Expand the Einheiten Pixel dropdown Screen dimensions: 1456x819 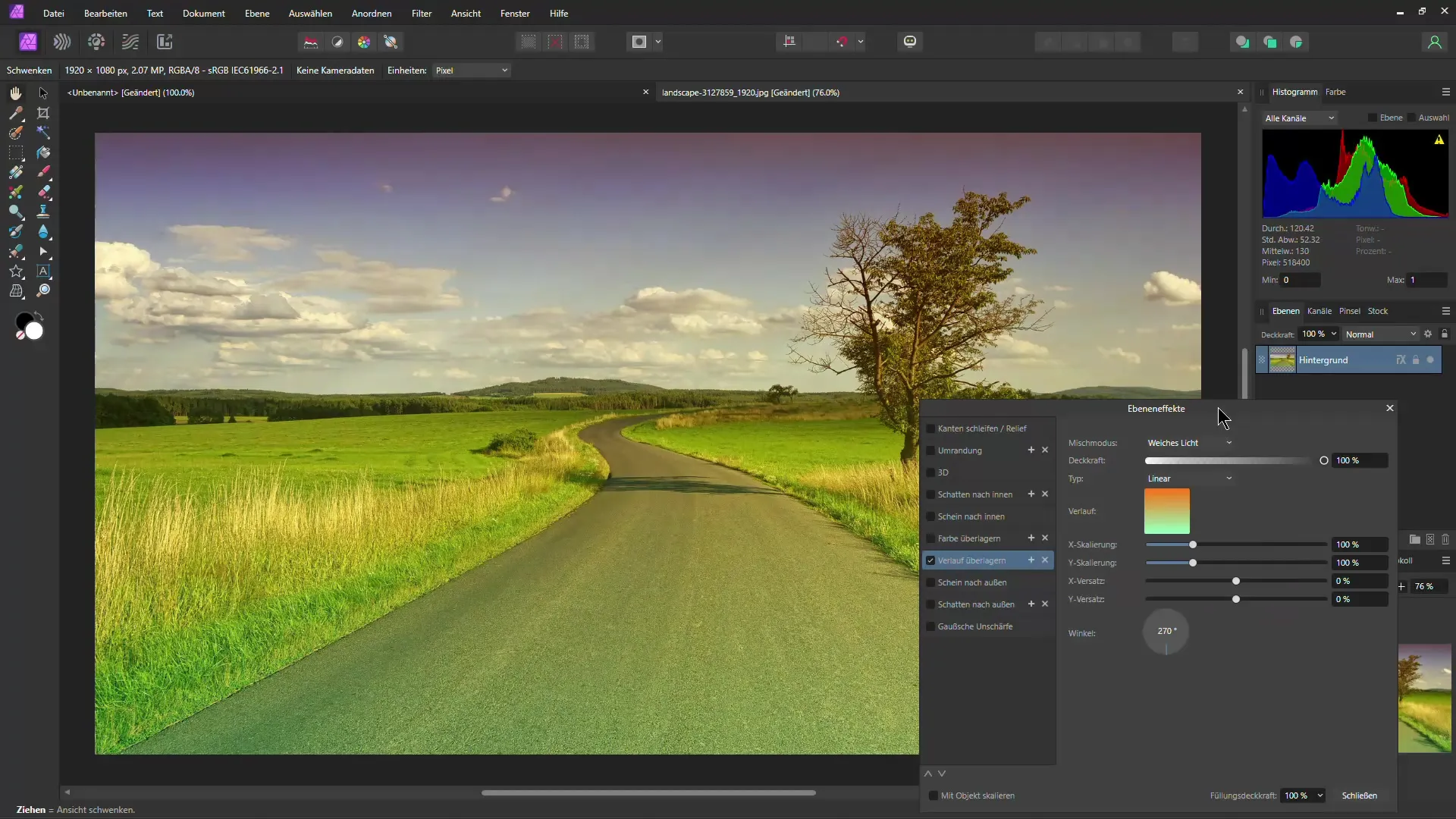[x=472, y=71]
